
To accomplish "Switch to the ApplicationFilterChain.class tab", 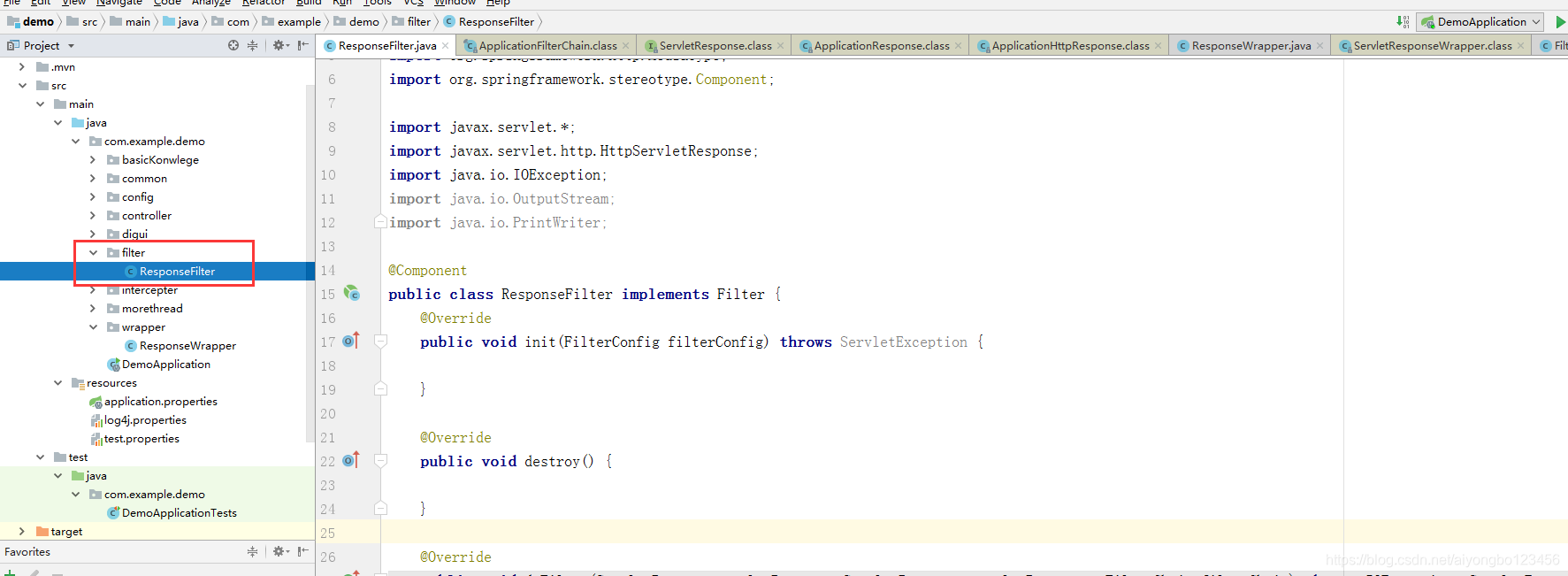I will [547, 46].
